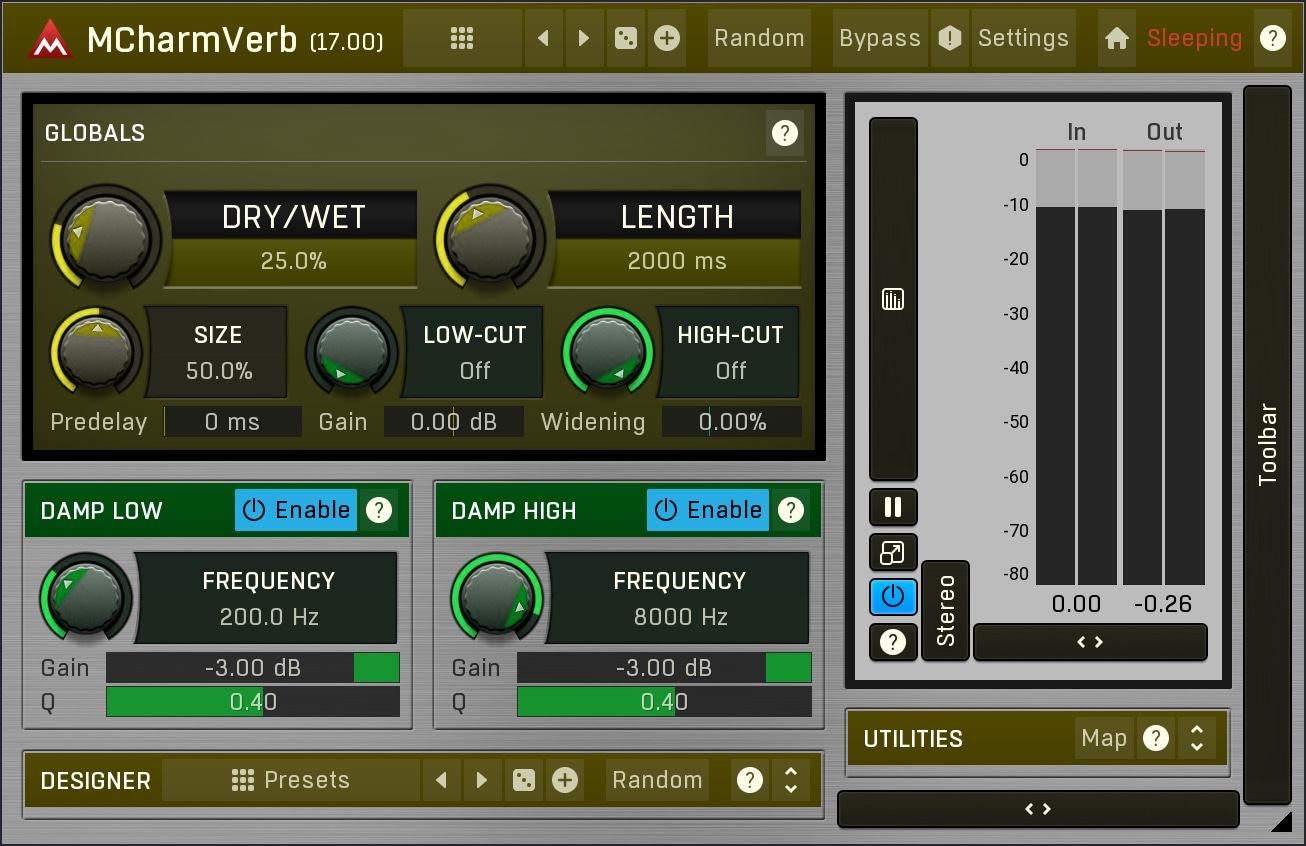The width and height of the screenshot is (1306, 846).
Task: Click the Map button in Utilities
Action: (x=1104, y=739)
